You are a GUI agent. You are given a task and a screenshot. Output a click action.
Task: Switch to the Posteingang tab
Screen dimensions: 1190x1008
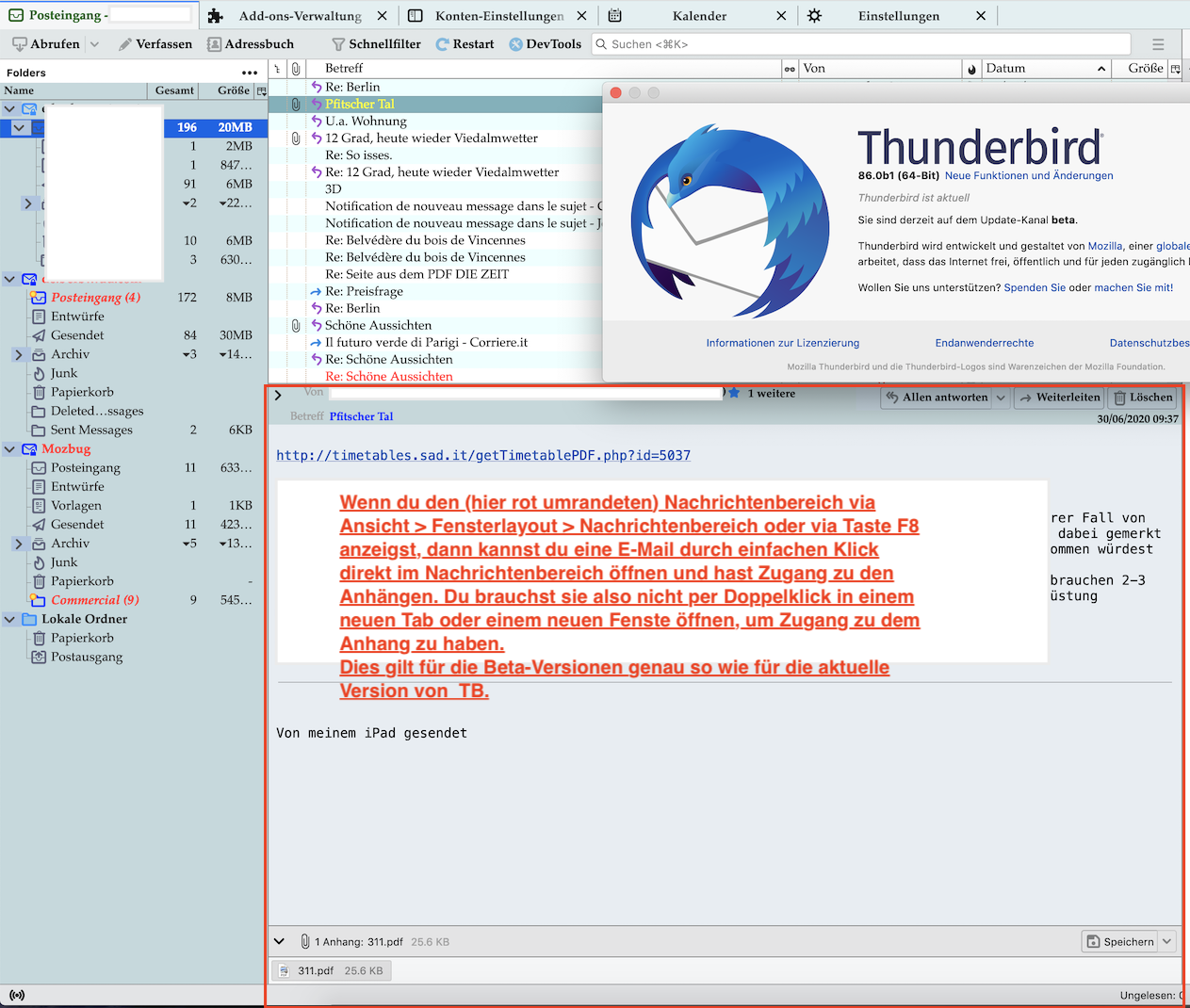(x=99, y=16)
